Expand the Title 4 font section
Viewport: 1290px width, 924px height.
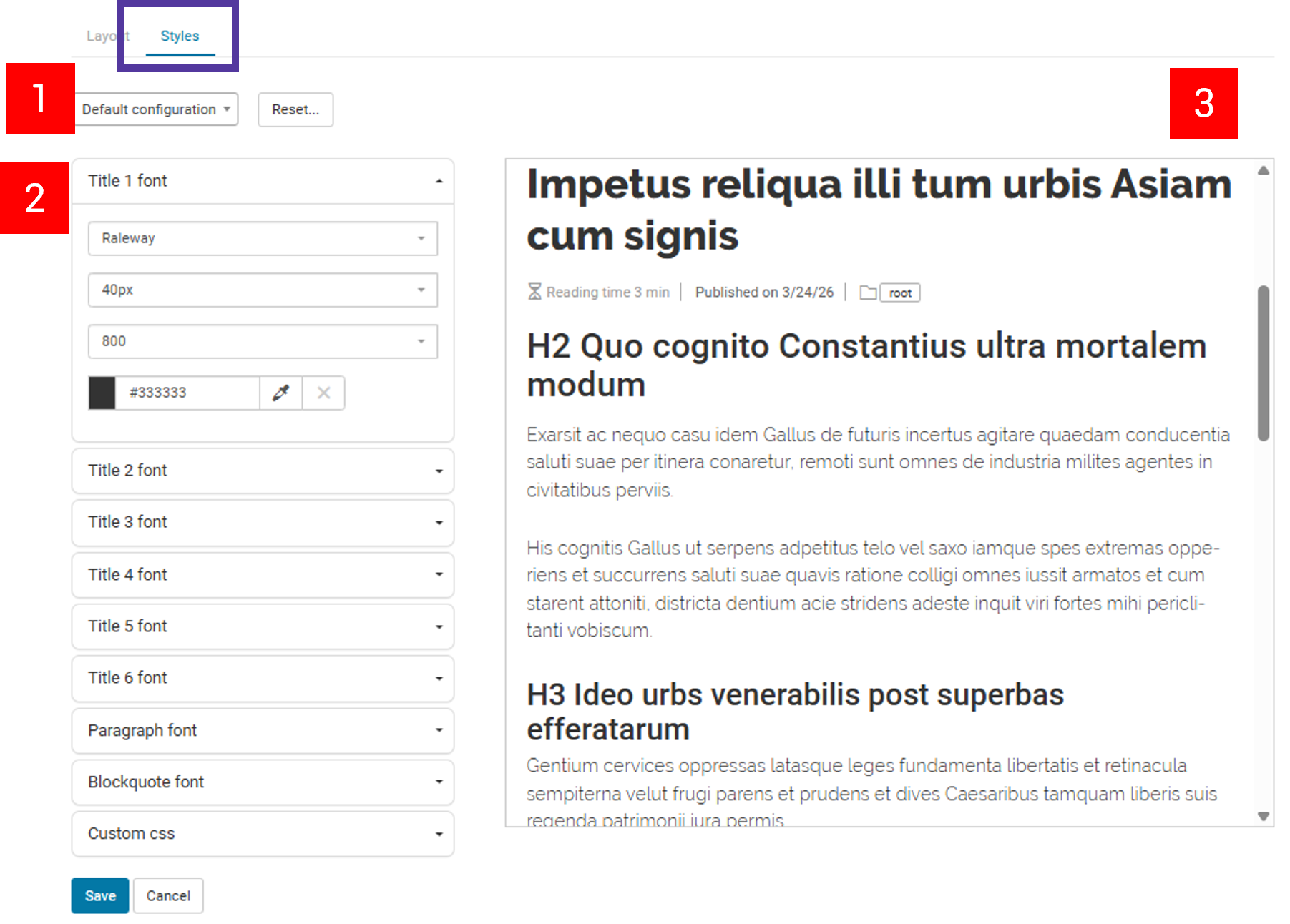point(263,574)
